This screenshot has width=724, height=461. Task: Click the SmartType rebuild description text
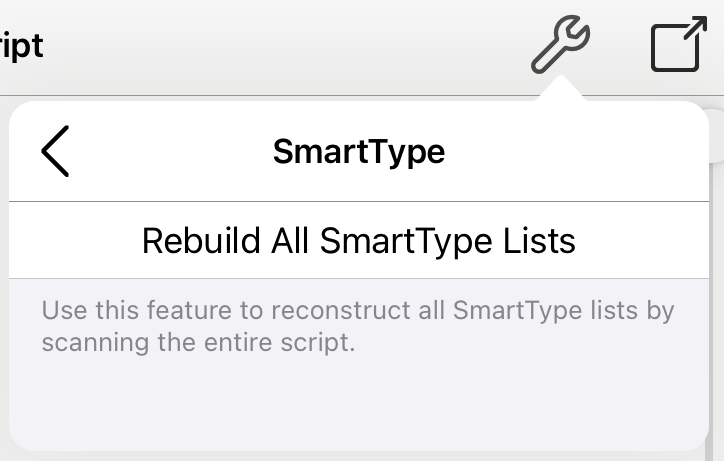pyautogui.click(x=358, y=326)
